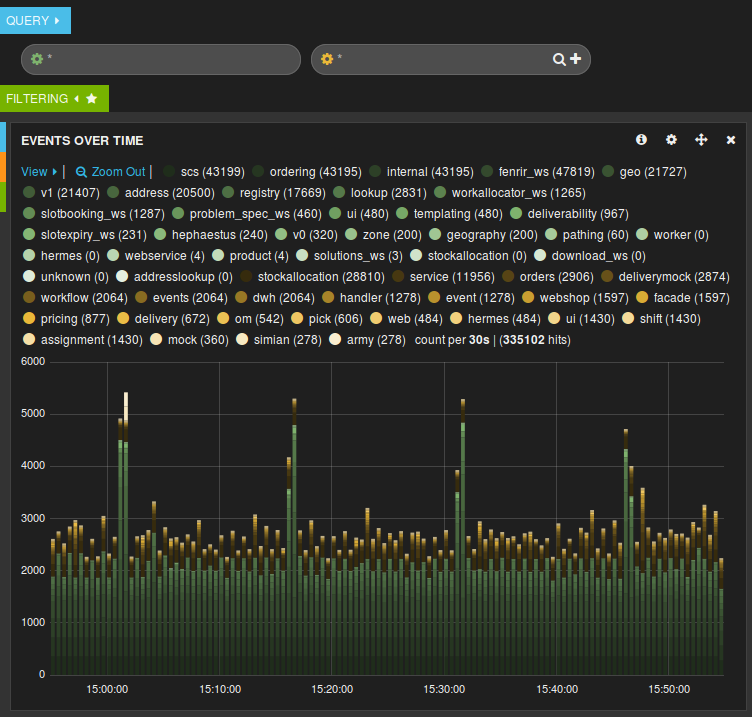Screen dimensions: 752x717
Task: Click the addresslookup (0) legend label
Action: click(183, 277)
